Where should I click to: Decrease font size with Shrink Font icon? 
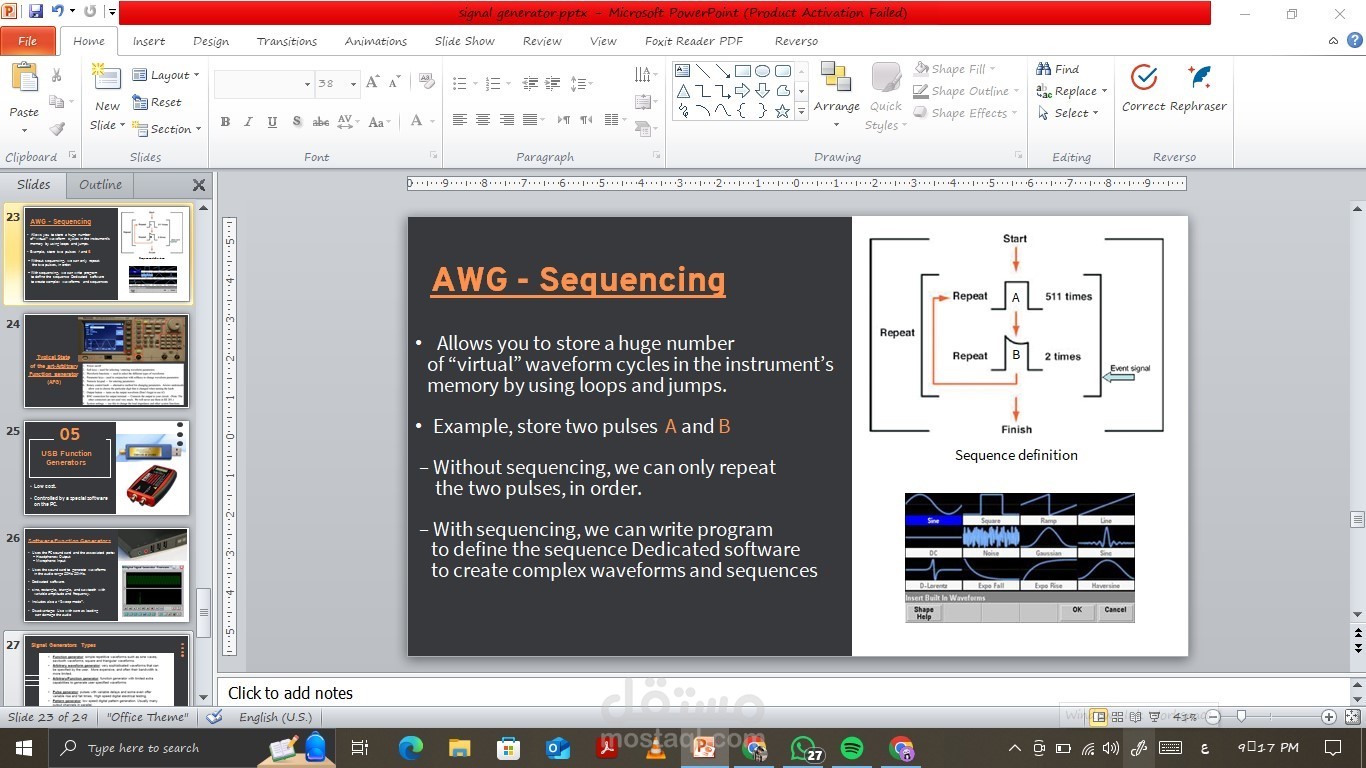click(x=396, y=83)
